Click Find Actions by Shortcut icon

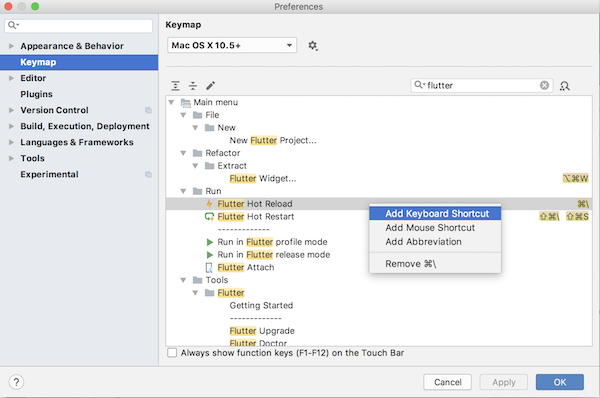pyautogui.click(x=565, y=85)
